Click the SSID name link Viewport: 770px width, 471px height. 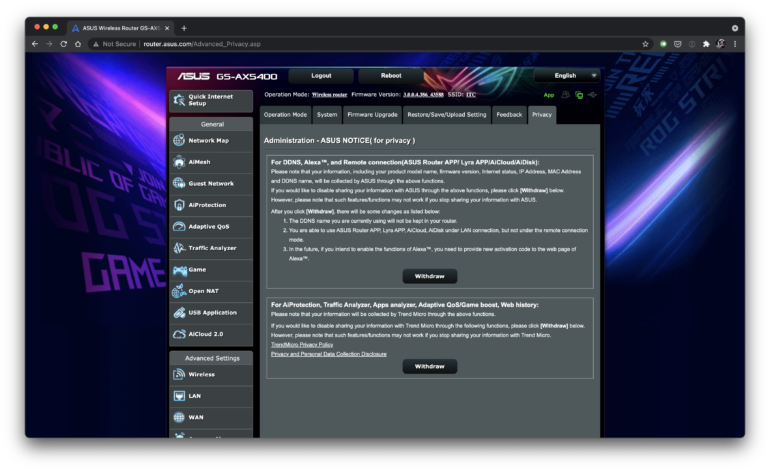pyautogui.click(x=471, y=95)
